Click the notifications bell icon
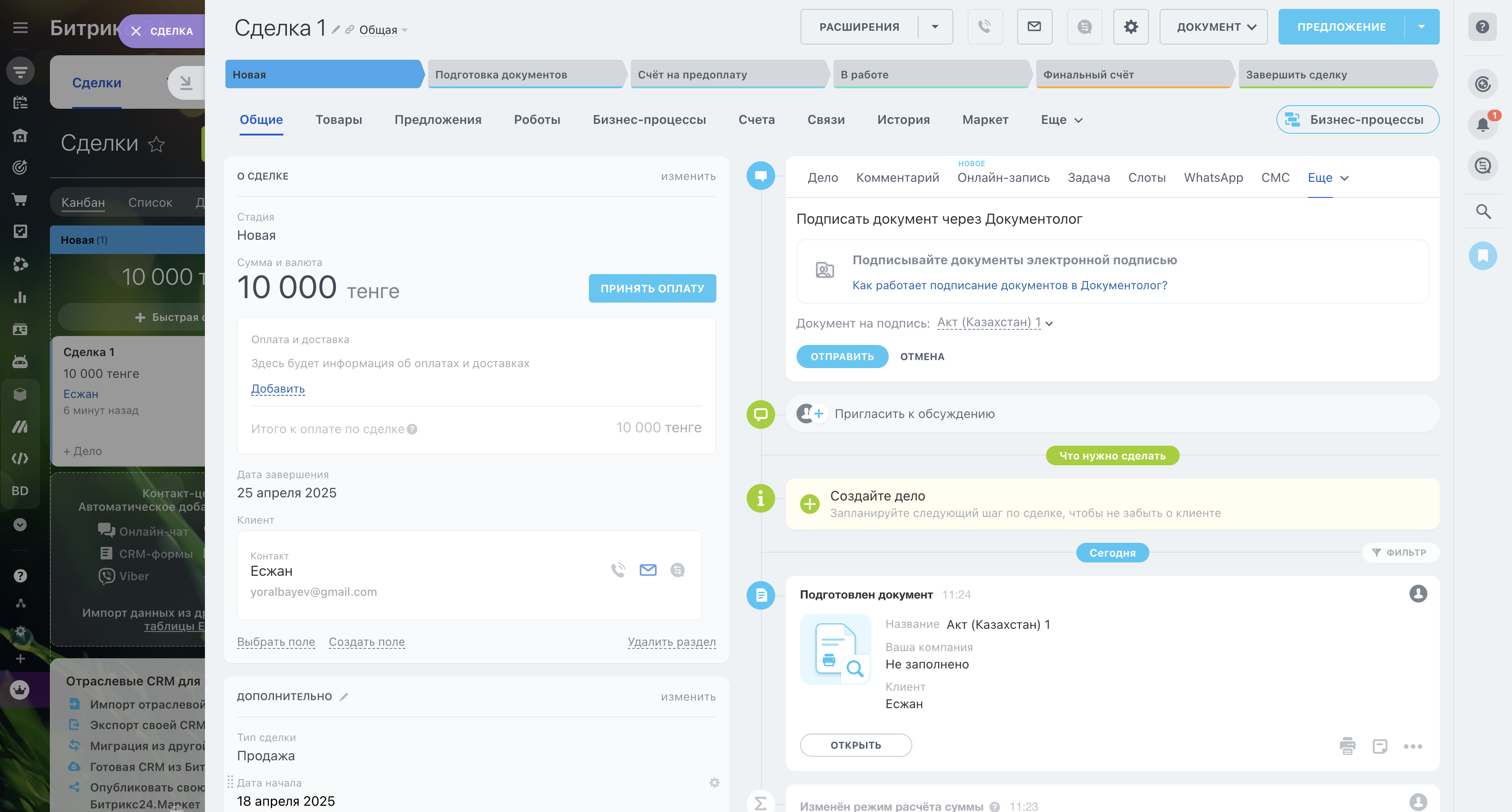 [x=1483, y=124]
